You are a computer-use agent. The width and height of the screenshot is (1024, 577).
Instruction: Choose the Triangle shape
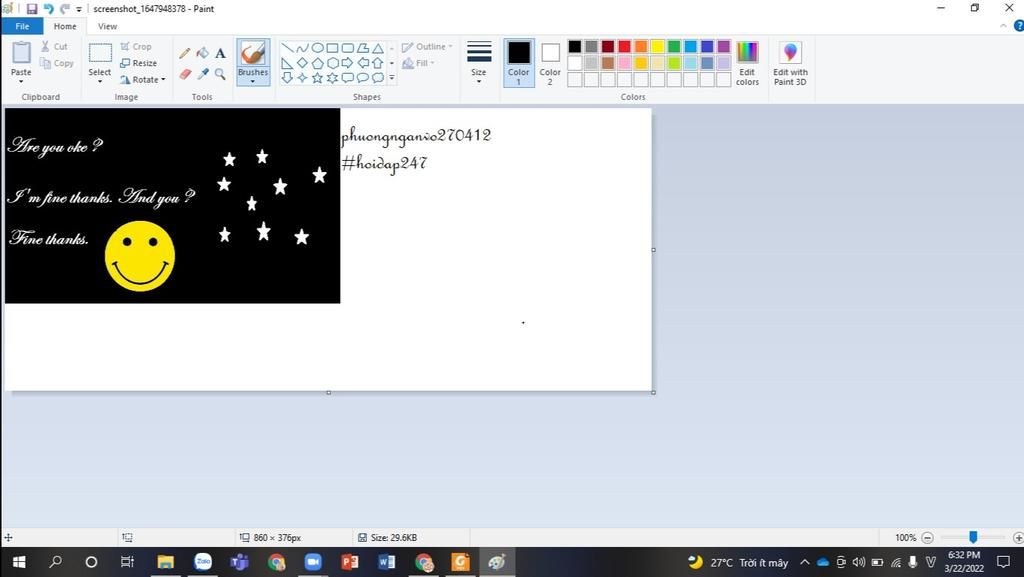tap(377, 48)
